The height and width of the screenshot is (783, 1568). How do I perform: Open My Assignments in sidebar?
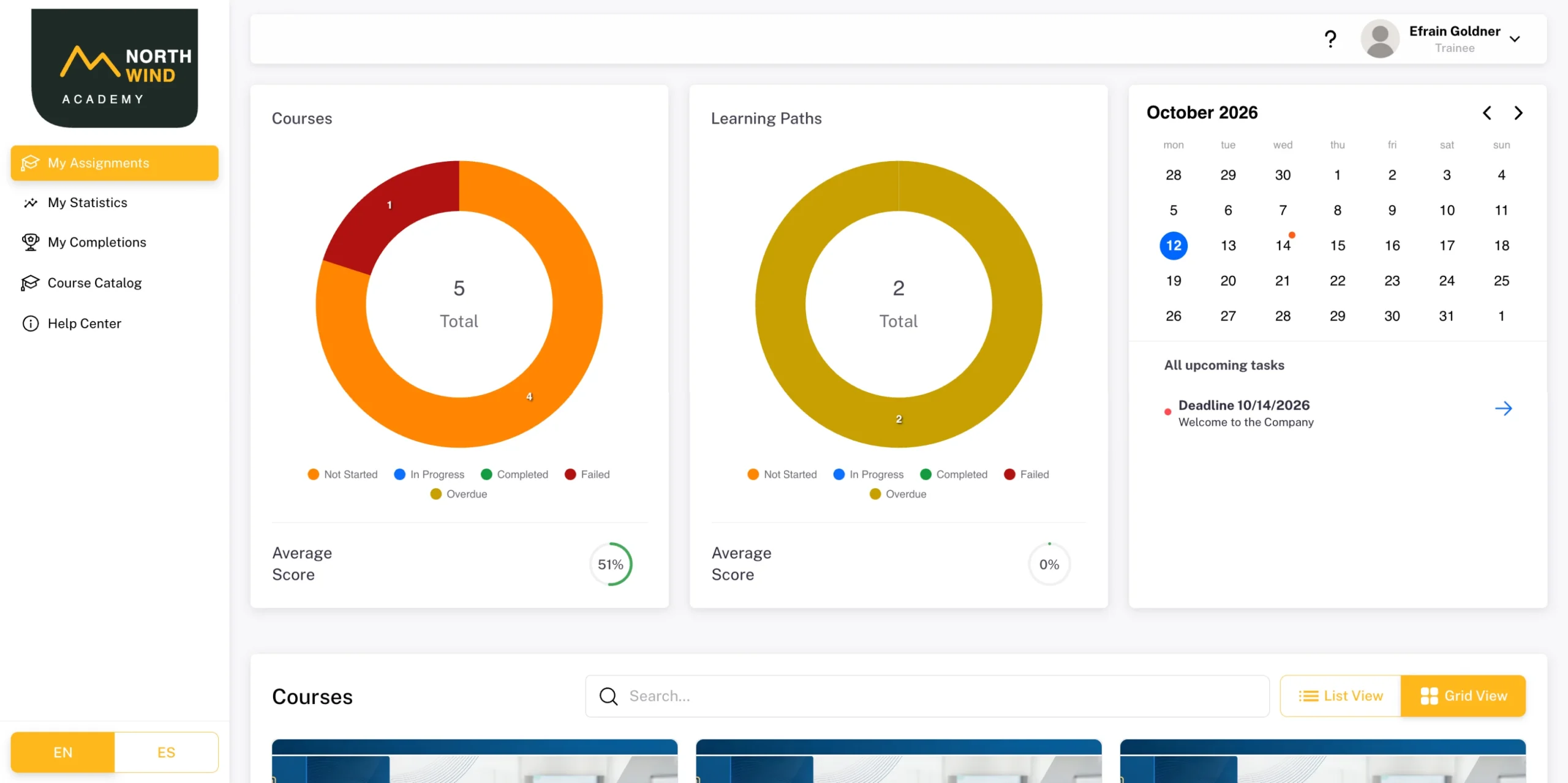click(115, 163)
